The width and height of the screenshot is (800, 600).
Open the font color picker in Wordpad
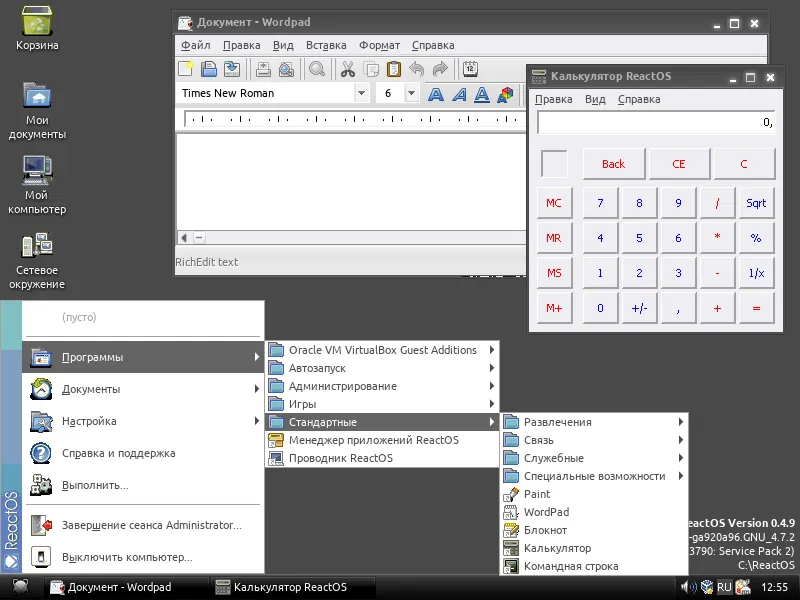505,94
